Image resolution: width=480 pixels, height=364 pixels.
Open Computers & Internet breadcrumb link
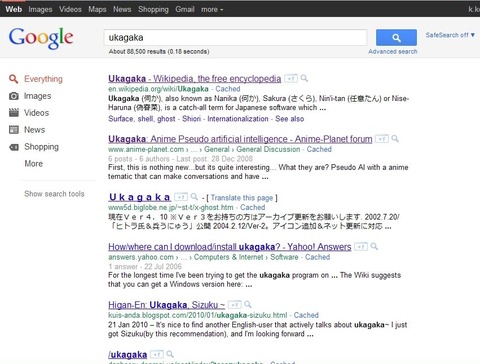point(229,257)
